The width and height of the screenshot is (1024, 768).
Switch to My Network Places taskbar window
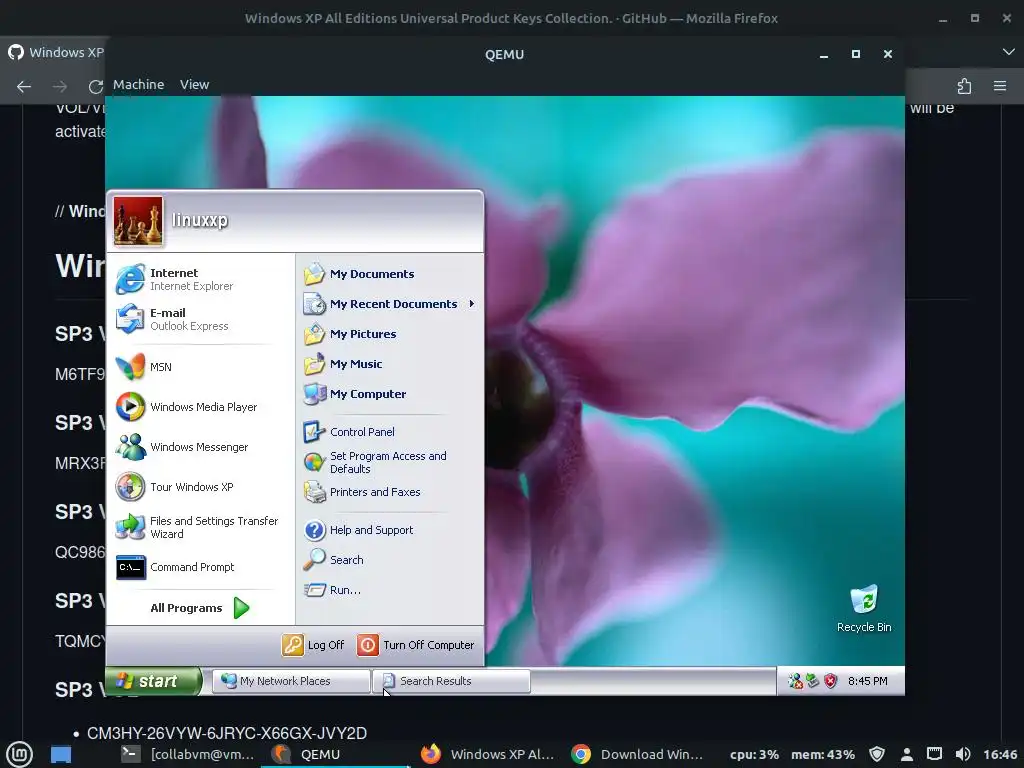(x=291, y=681)
